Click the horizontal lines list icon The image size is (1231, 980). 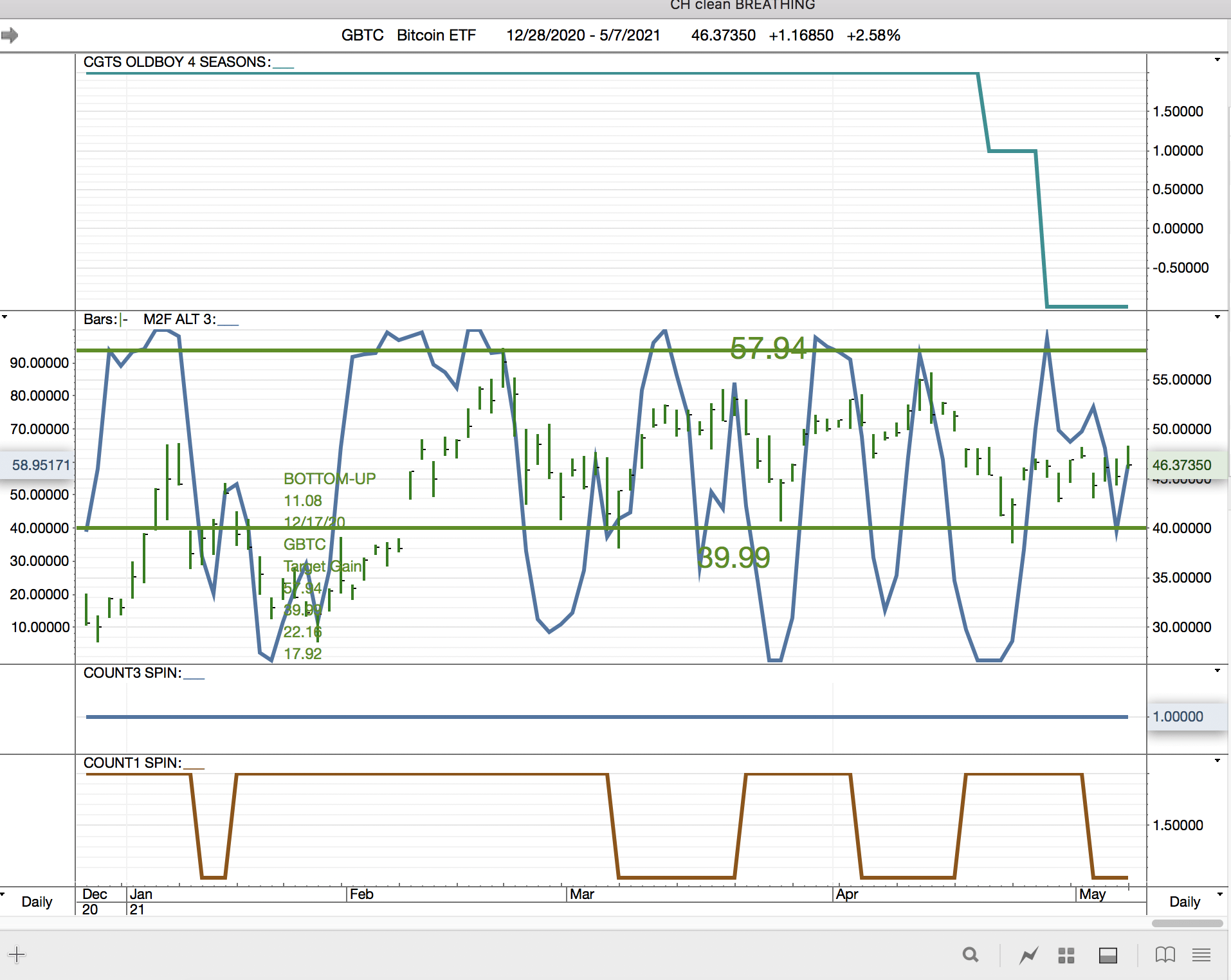[x=1201, y=955]
